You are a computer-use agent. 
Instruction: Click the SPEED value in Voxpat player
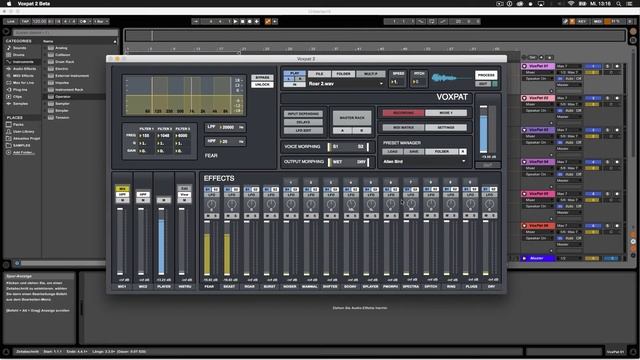pos(398,82)
